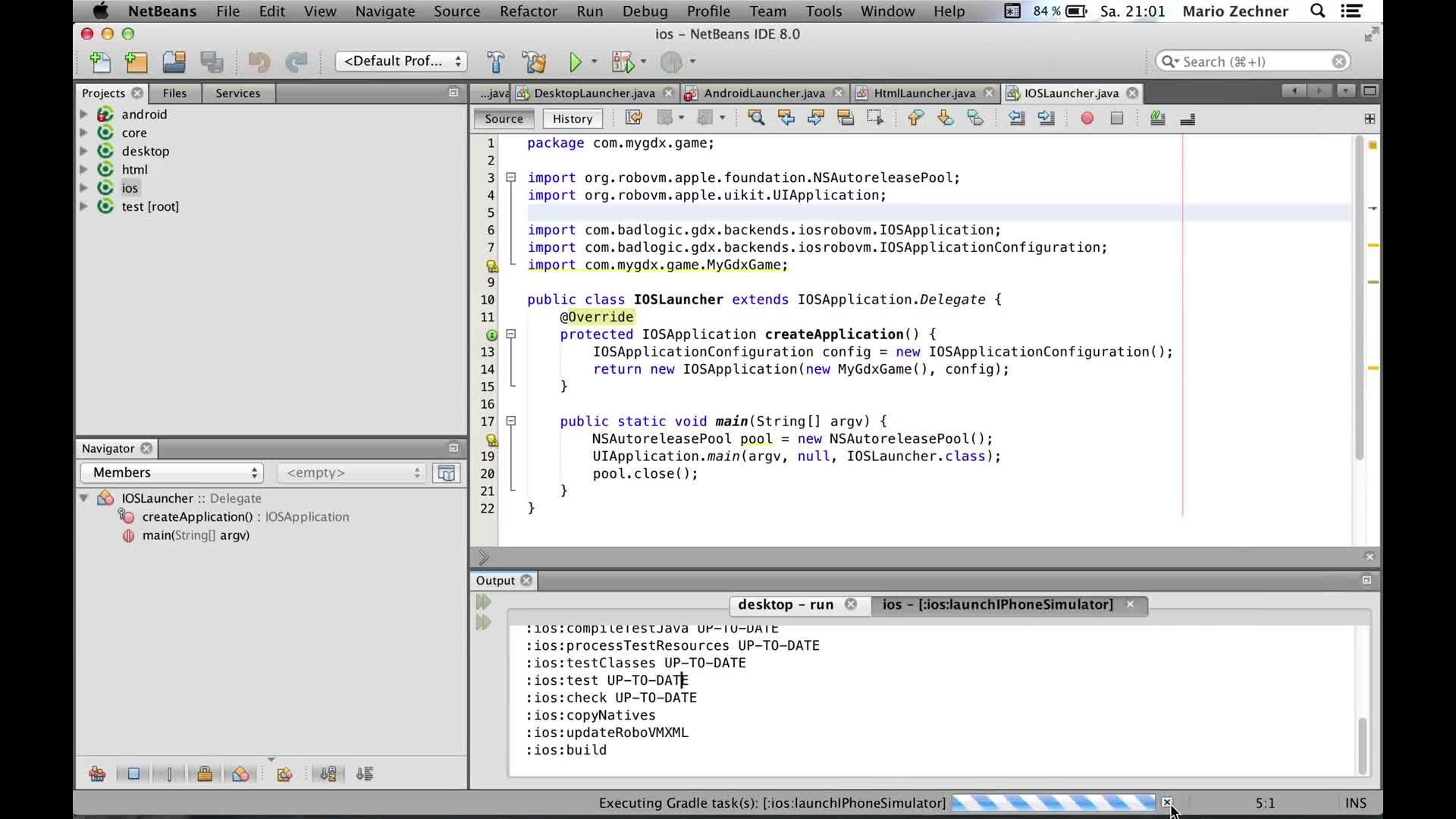
Task: Start macro recording with the red circle
Action: (1087, 118)
